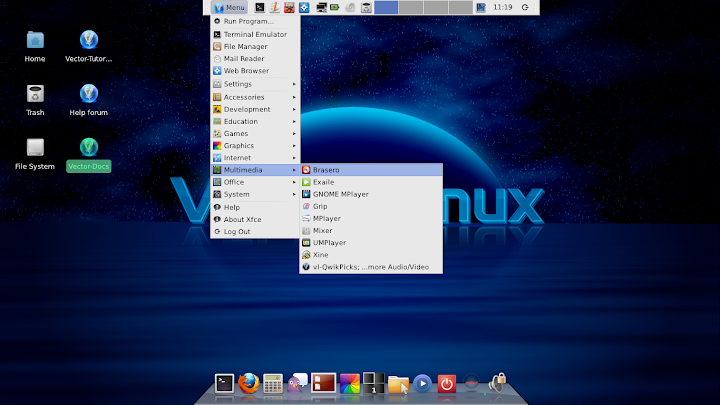
Task: Expand the Education submenu
Action: (255, 122)
